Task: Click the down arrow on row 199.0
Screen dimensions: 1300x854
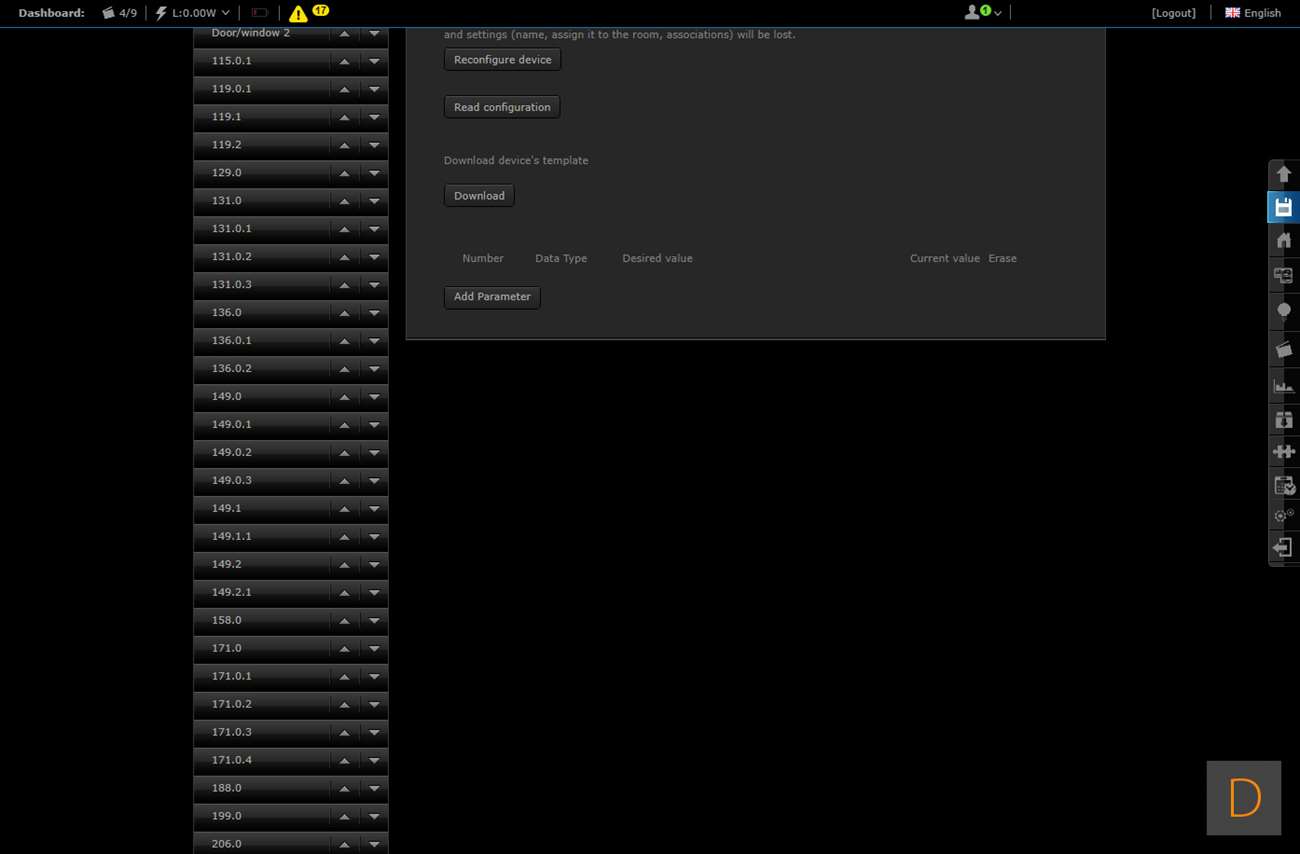Action: 374,817
